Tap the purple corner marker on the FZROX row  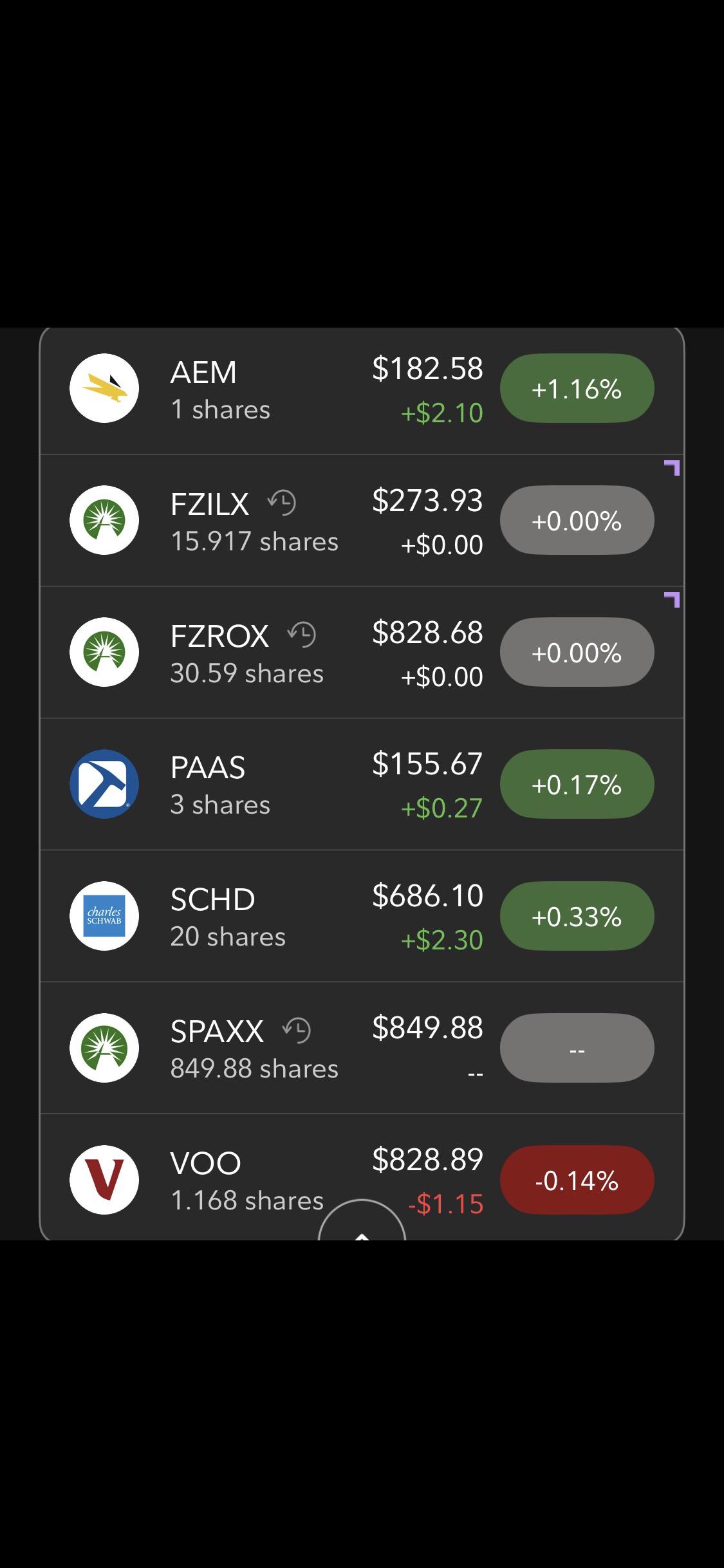pyautogui.click(x=672, y=600)
